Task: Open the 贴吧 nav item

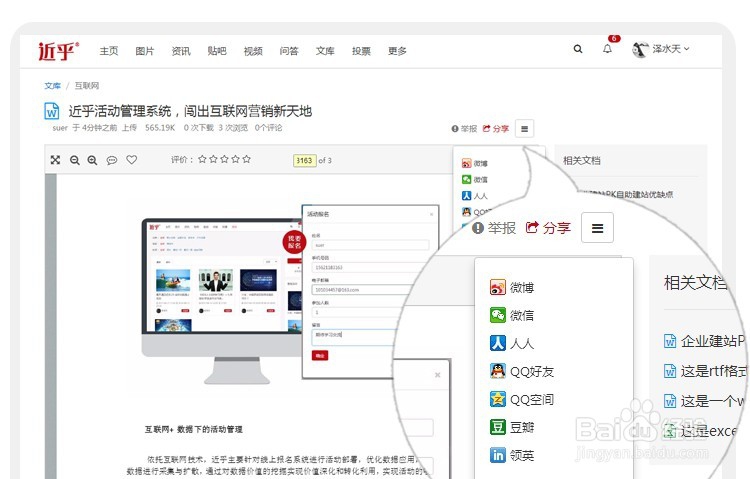Action: 217,51
